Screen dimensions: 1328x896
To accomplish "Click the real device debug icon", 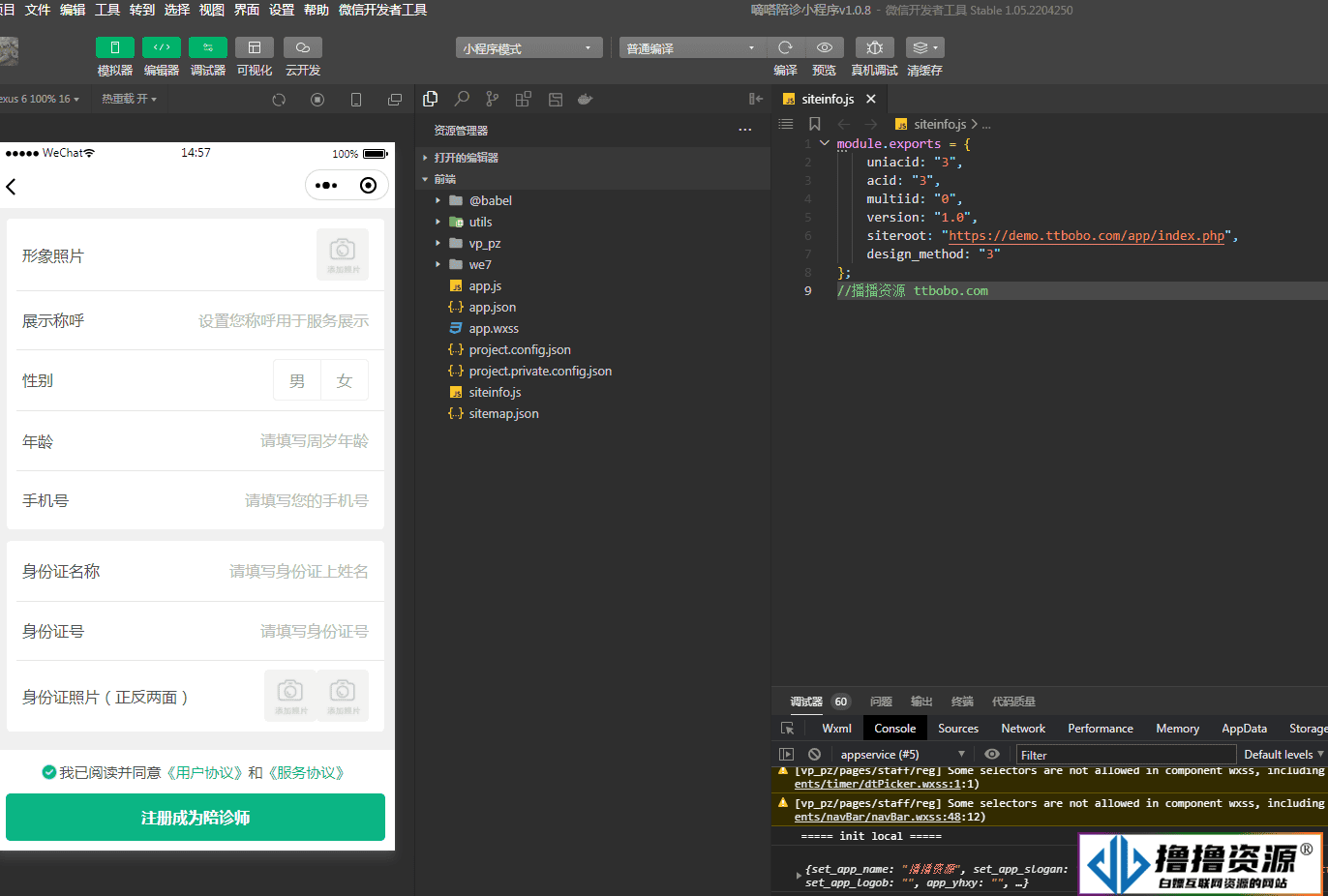I will (875, 47).
